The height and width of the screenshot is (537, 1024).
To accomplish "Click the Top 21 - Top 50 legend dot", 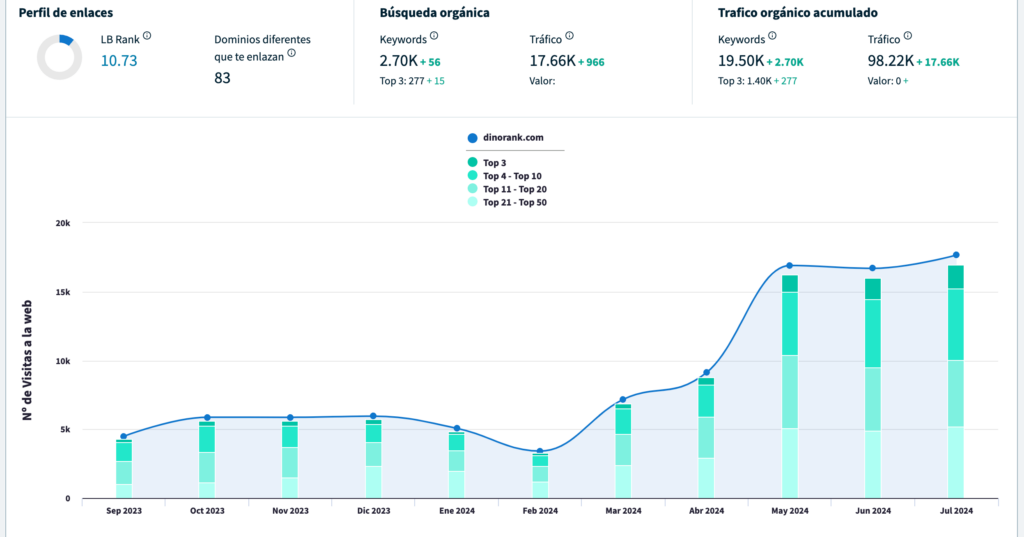I will click(472, 202).
